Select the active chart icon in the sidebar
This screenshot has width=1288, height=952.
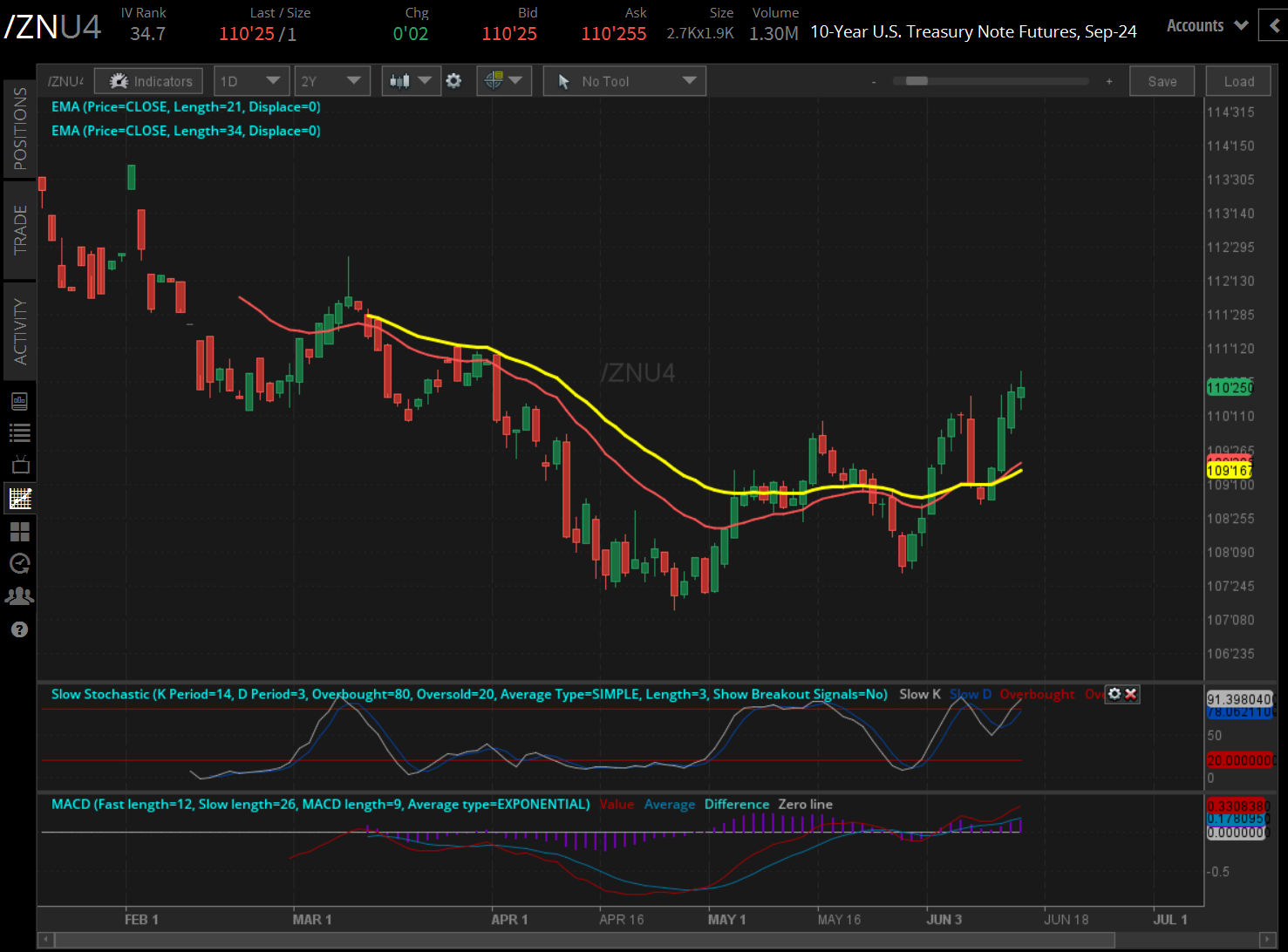point(19,498)
